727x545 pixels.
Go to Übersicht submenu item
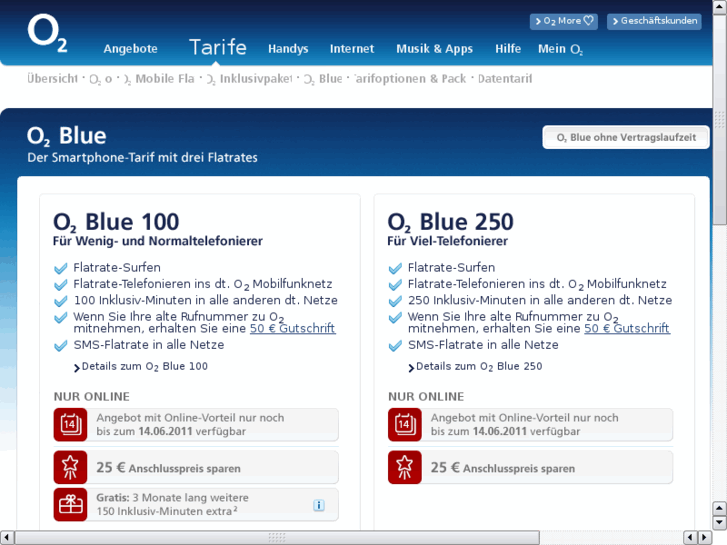pyautogui.click(x=52, y=79)
